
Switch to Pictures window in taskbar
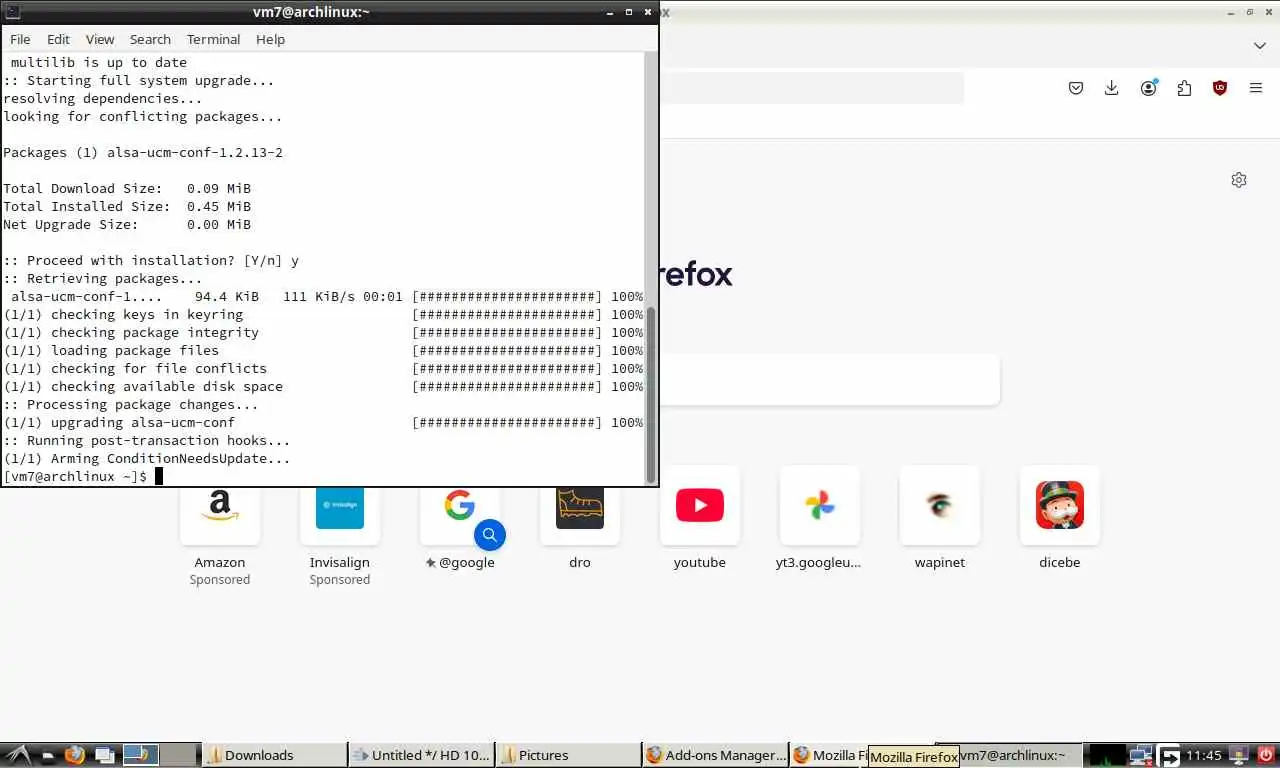coord(567,755)
